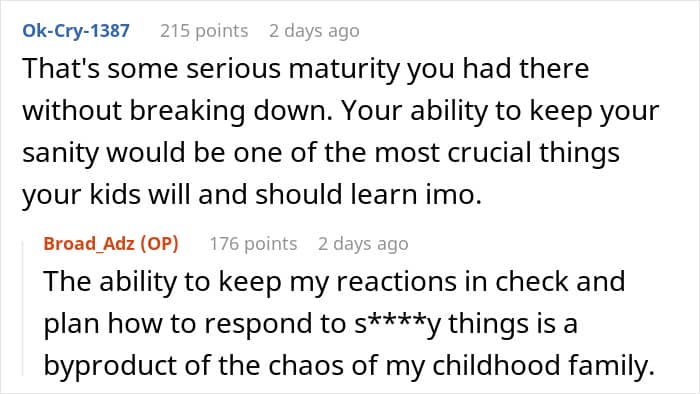Click the line starting "byproduct of the chaos"
The height and width of the screenshot is (394, 700).
tap(349, 366)
